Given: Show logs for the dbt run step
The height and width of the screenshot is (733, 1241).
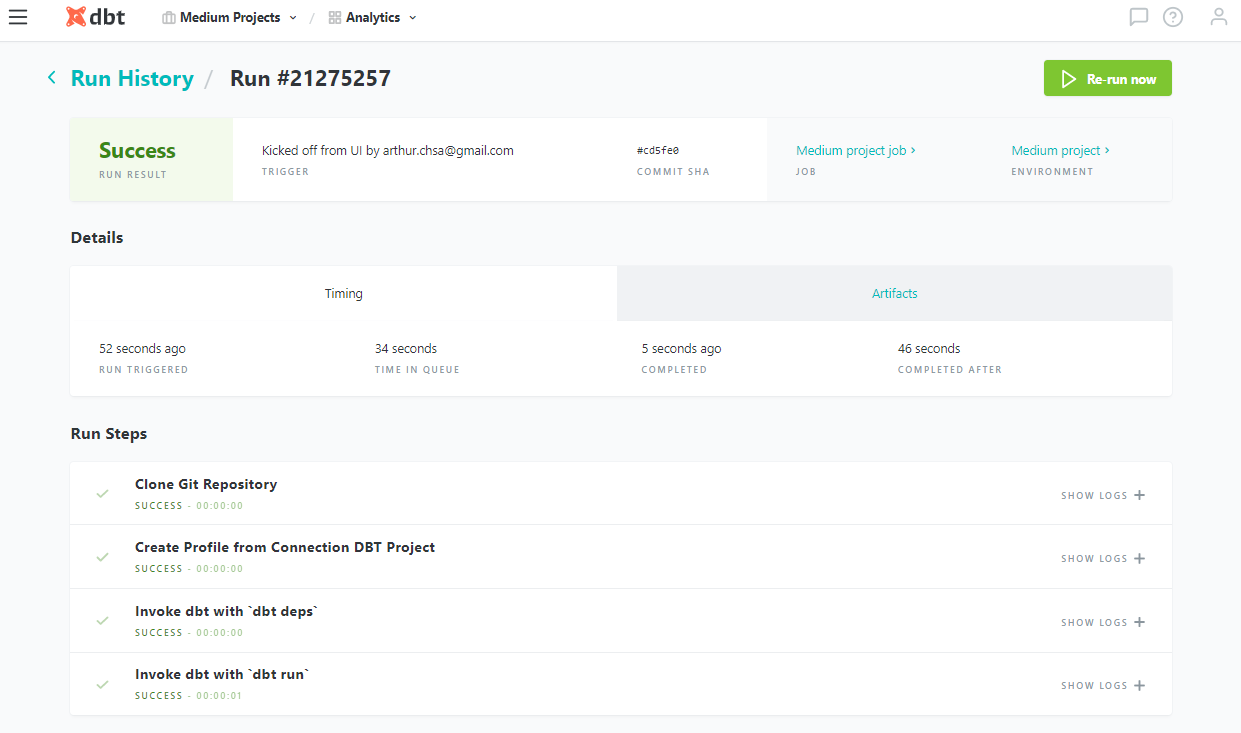Looking at the screenshot, I should 1103,685.
